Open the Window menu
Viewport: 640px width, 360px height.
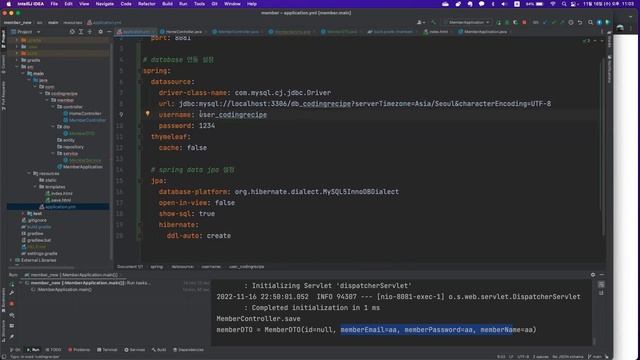point(232,4)
